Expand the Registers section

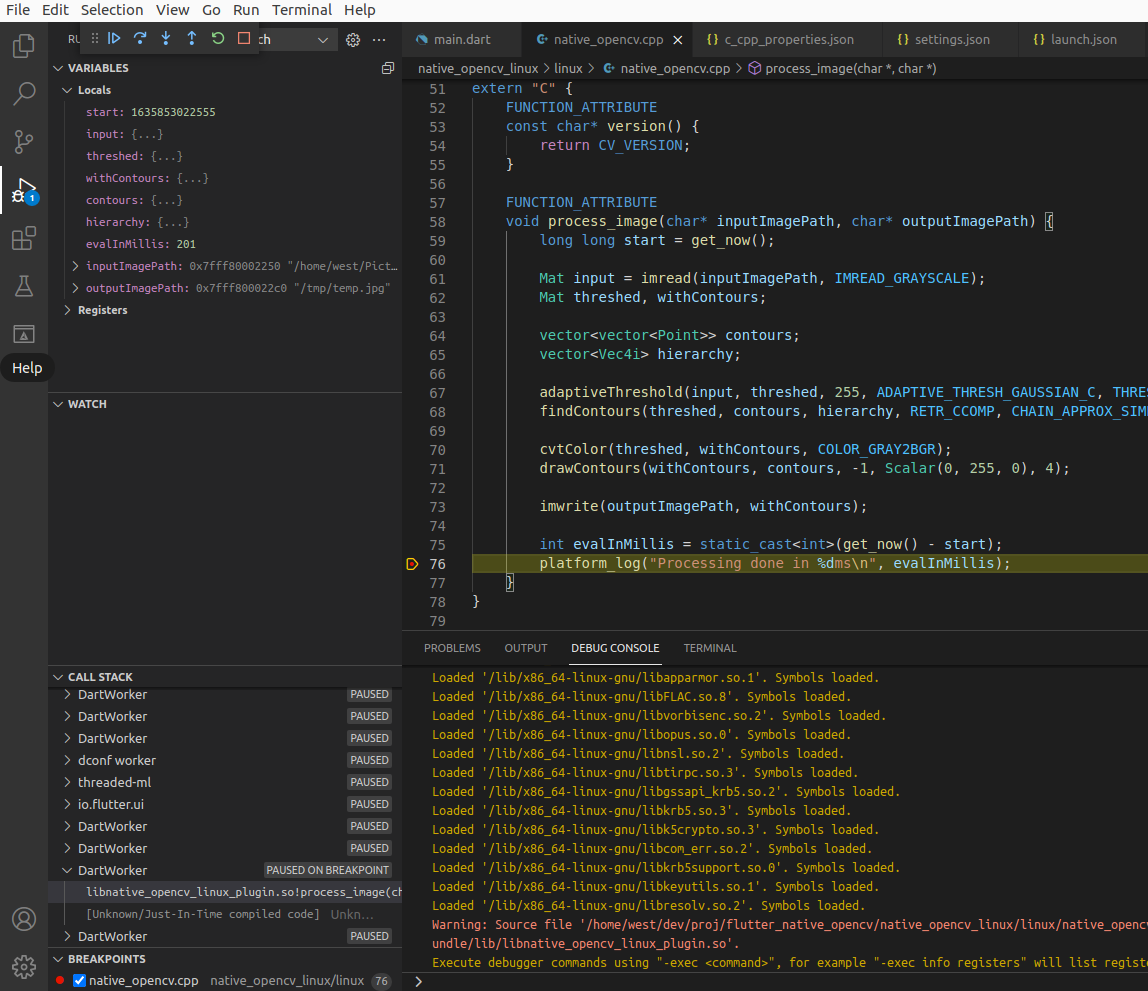click(x=68, y=310)
